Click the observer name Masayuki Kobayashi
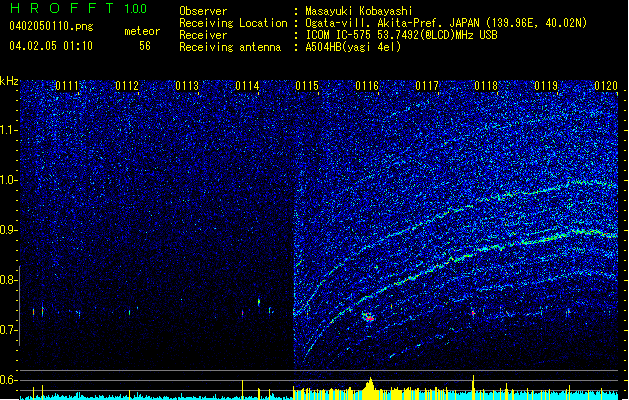The height and width of the screenshot is (400, 629). [359, 11]
